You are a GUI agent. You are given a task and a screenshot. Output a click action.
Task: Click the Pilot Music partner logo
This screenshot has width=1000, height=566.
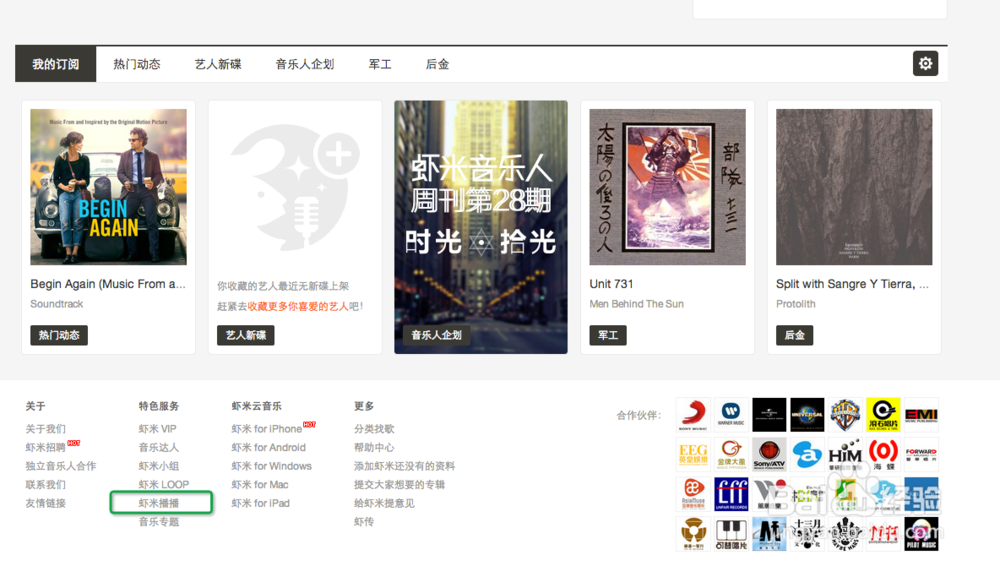pos(922,533)
